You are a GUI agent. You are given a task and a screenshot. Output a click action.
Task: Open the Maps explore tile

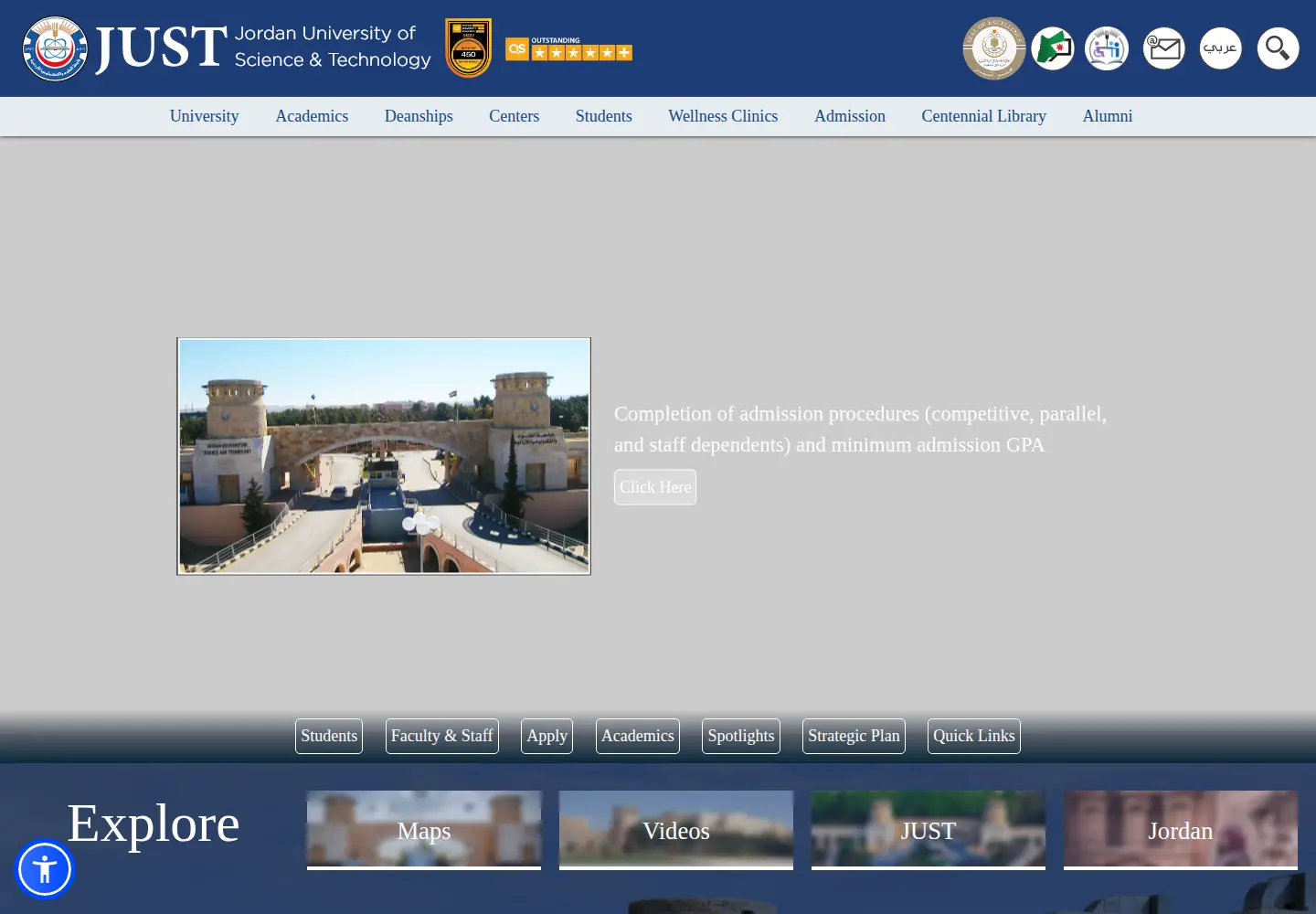[x=424, y=830]
